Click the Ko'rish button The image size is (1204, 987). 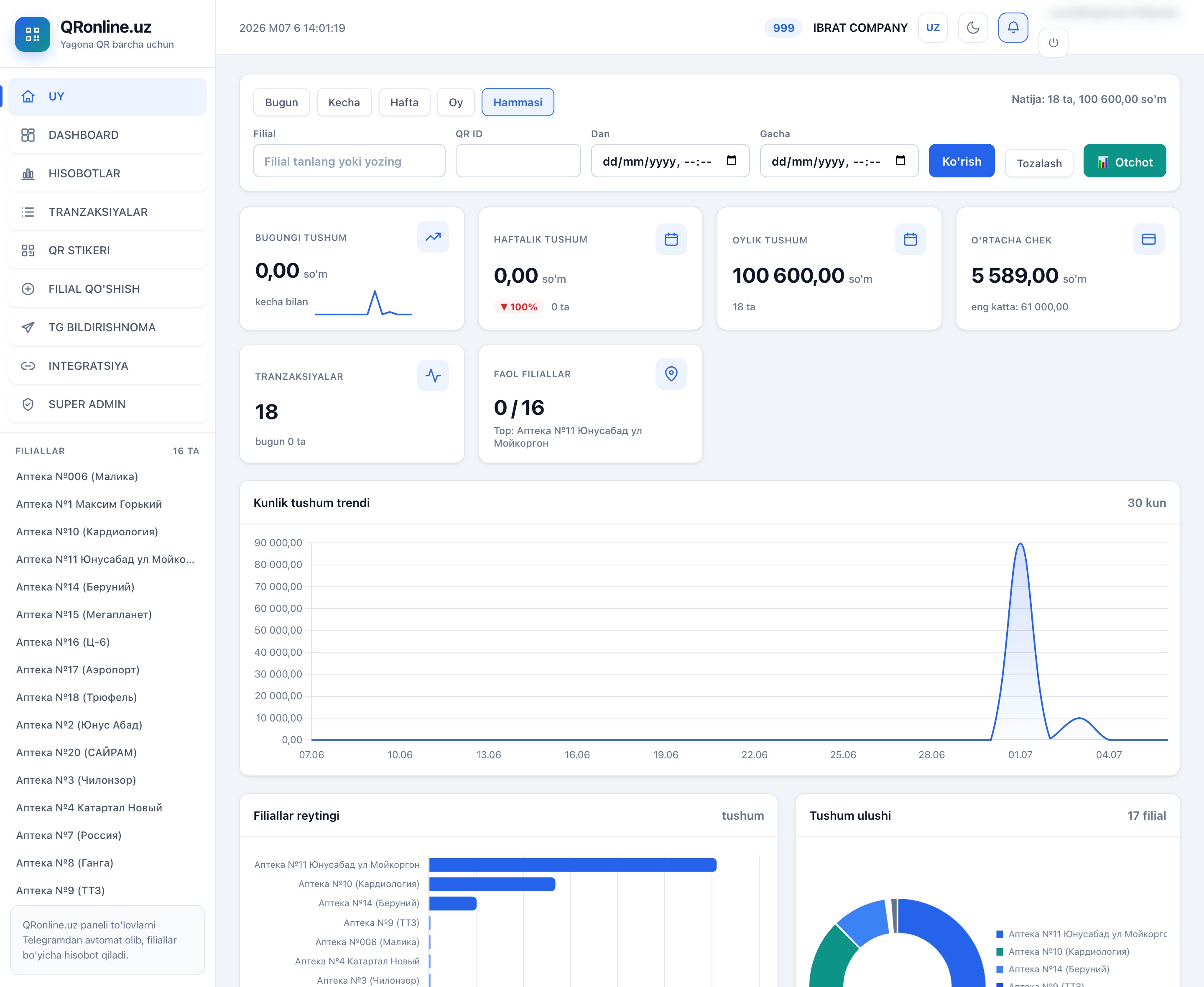point(962,161)
